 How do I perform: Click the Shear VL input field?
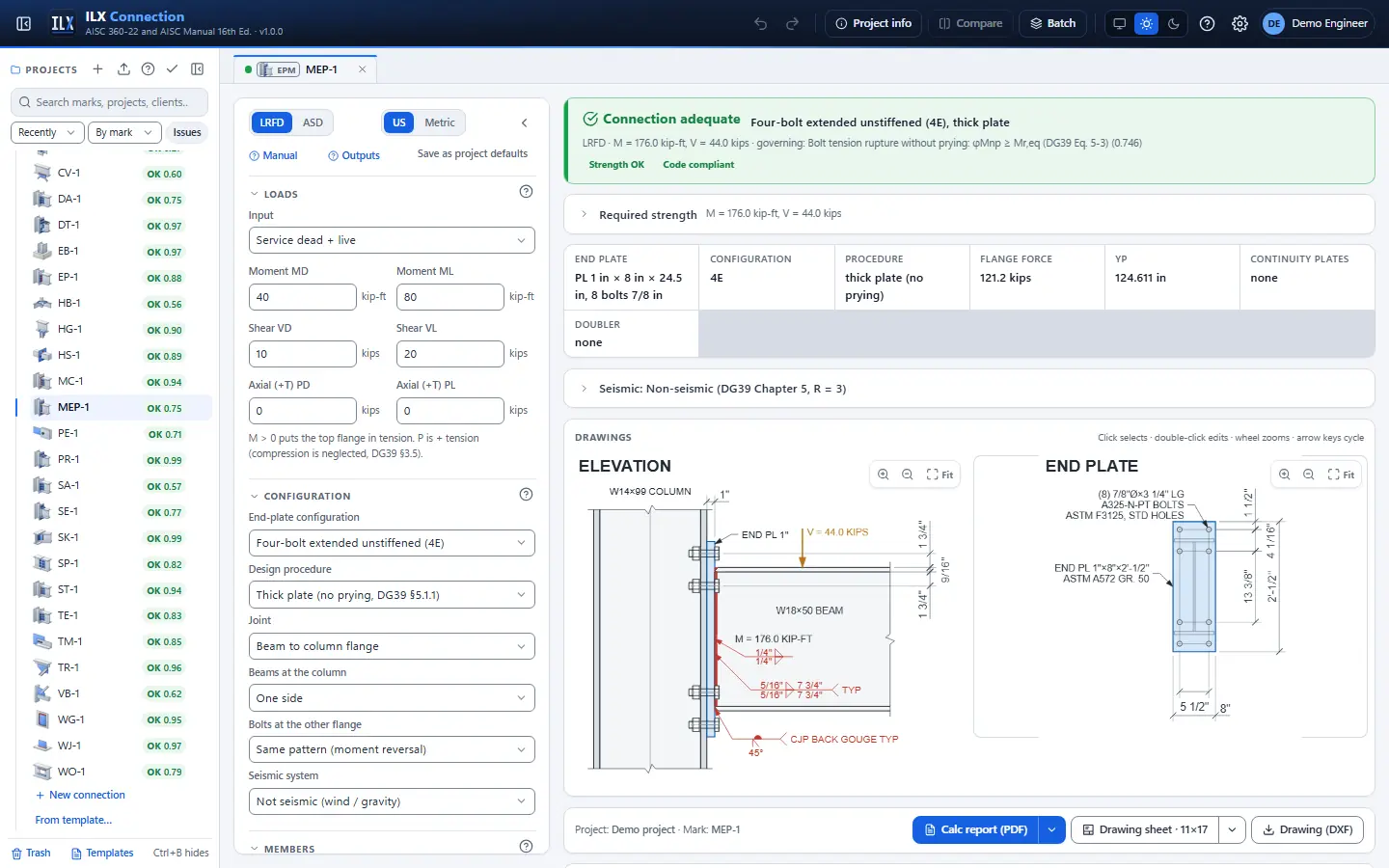(x=450, y=354)
